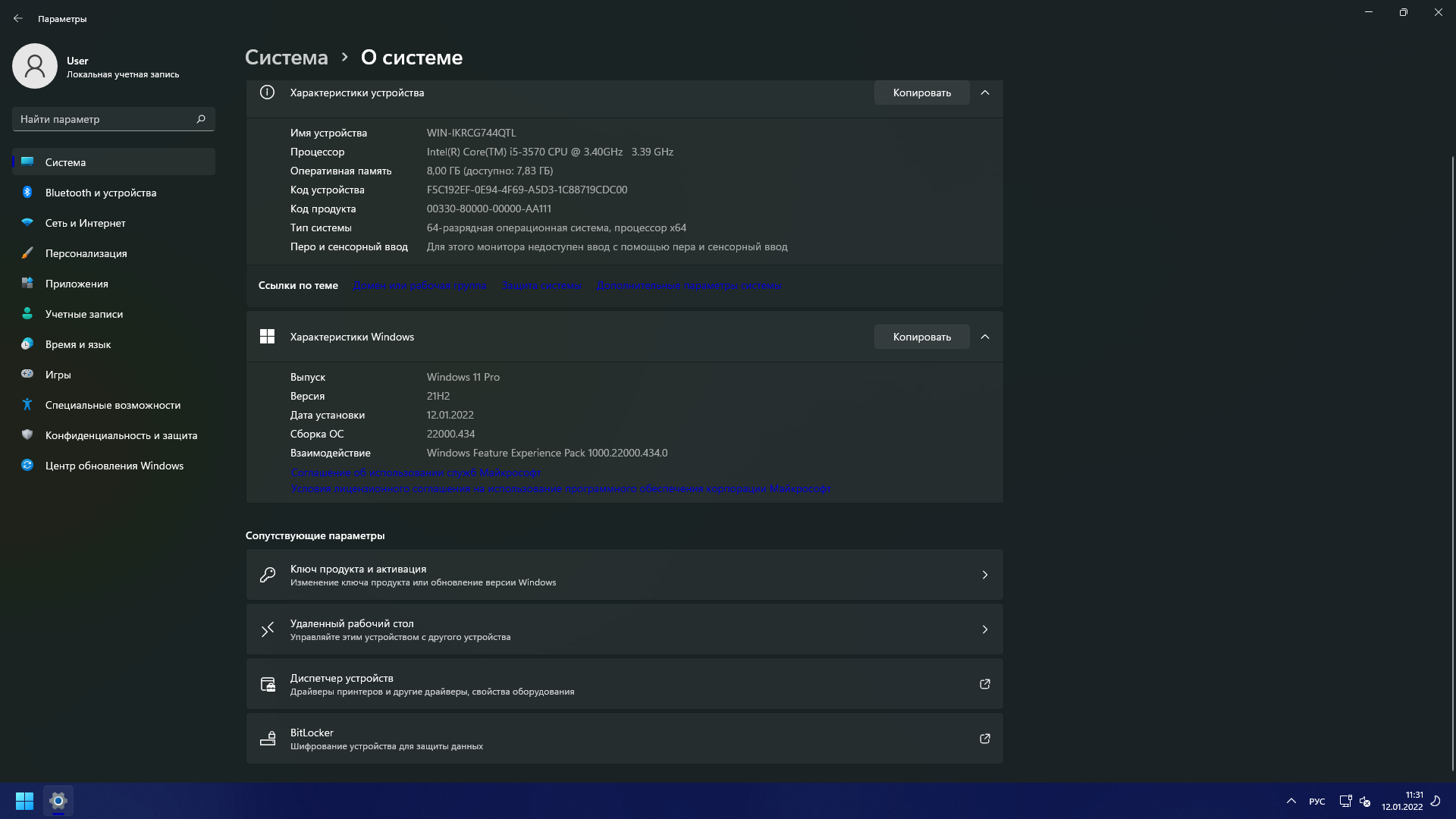
Task: Click the Найти параметр search field
Action: 114,119
